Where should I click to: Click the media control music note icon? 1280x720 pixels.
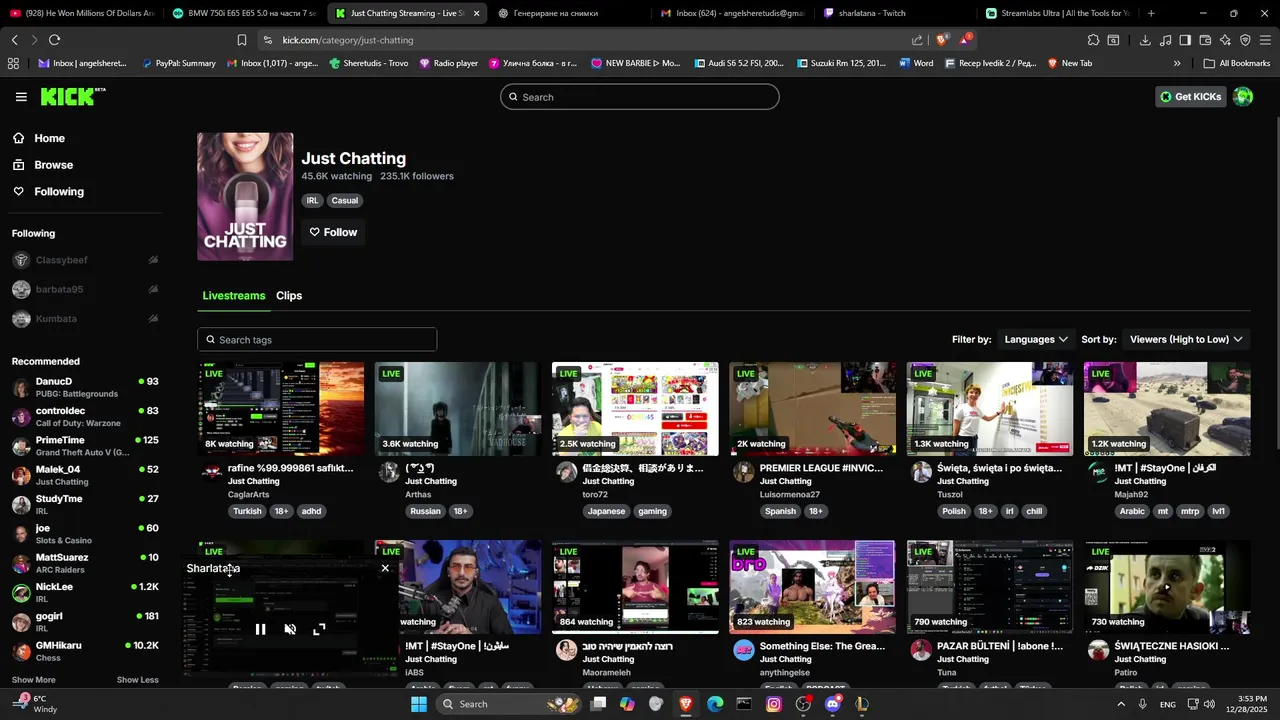[1166, 40]
